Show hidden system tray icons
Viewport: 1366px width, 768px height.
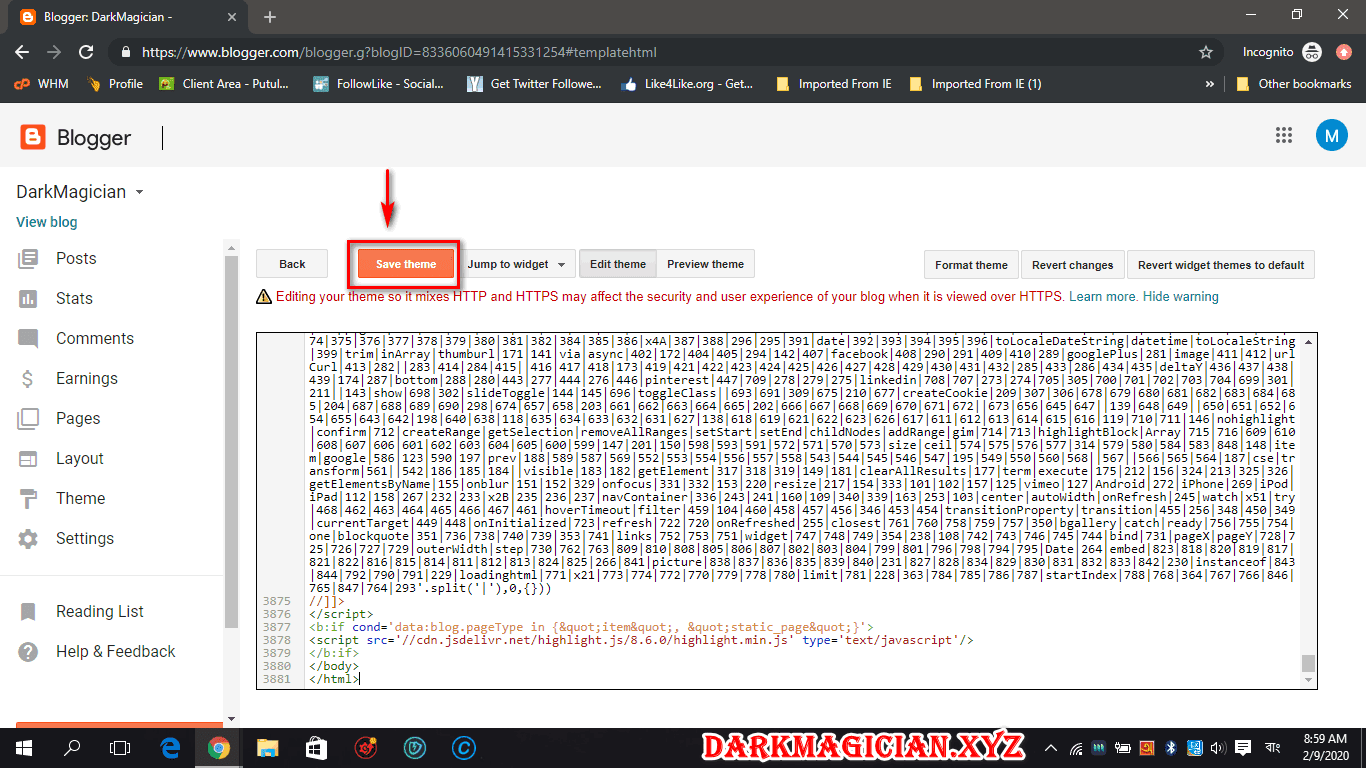tap(1051, 747)
